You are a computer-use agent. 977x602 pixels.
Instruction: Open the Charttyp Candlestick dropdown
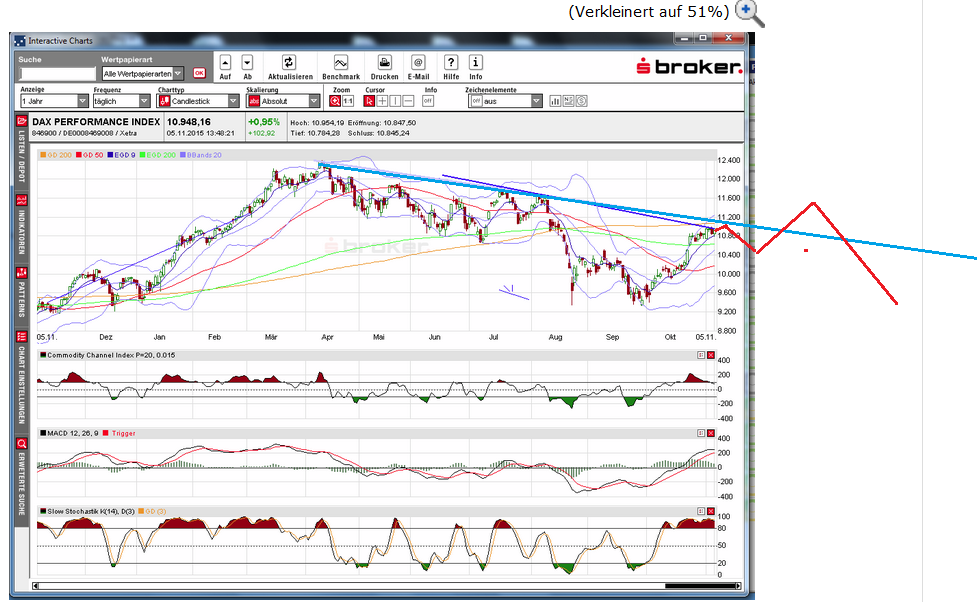(x=233, y=100)
